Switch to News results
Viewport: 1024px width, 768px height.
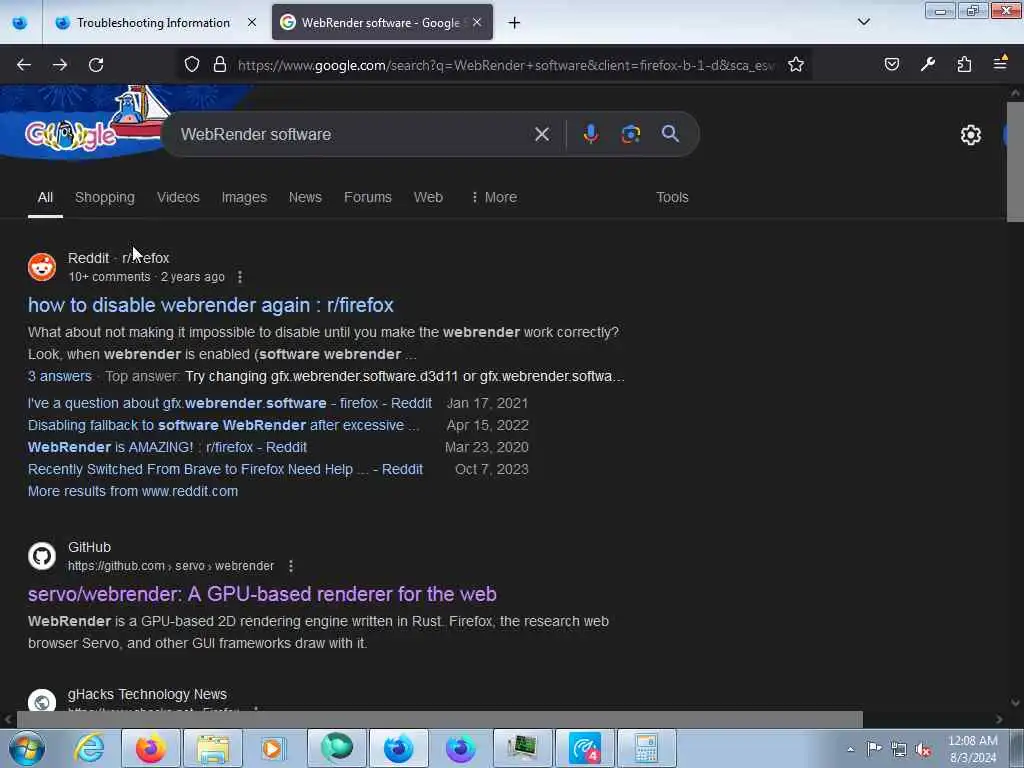[305, 197]
